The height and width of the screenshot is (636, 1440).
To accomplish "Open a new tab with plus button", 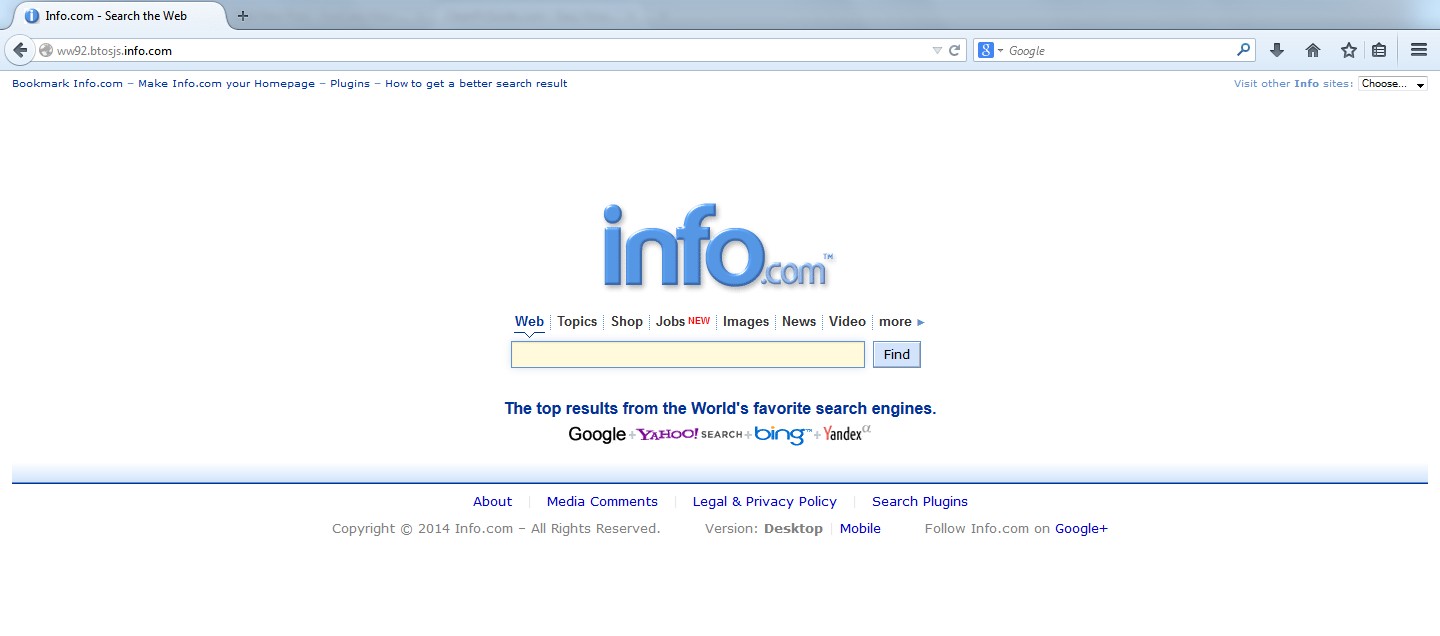I will point(242,16).
